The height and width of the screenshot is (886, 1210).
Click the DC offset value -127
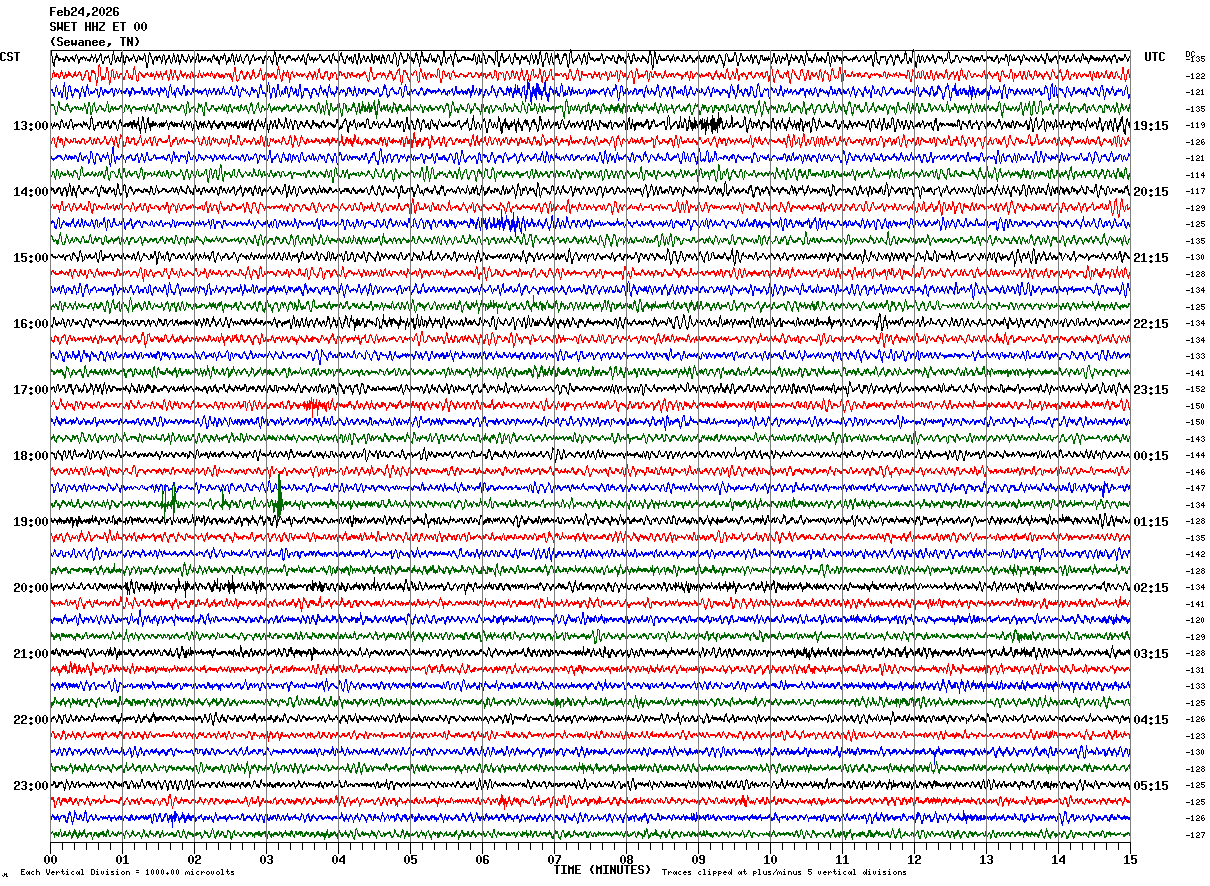point(1195,835)
